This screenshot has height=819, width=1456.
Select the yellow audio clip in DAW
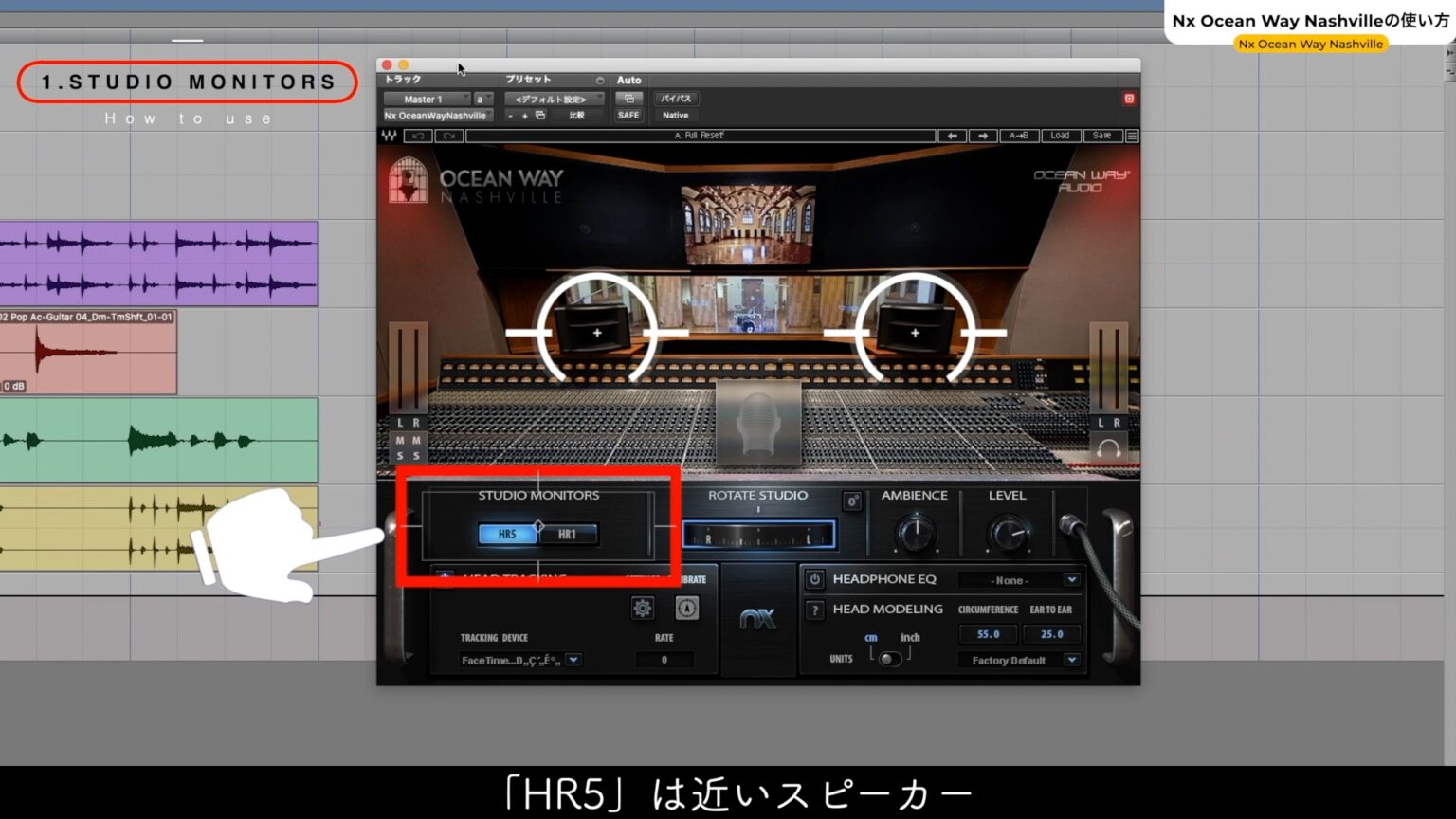click(x=159, y=528)
